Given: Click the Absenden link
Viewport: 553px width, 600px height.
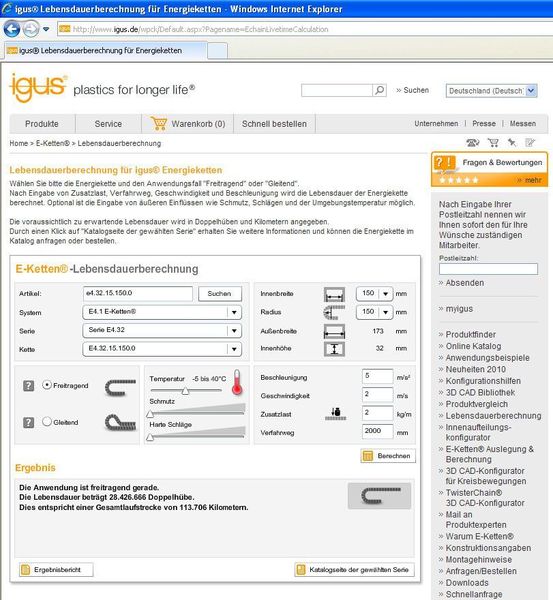Looking at the screenshot, I should [465, 283].
